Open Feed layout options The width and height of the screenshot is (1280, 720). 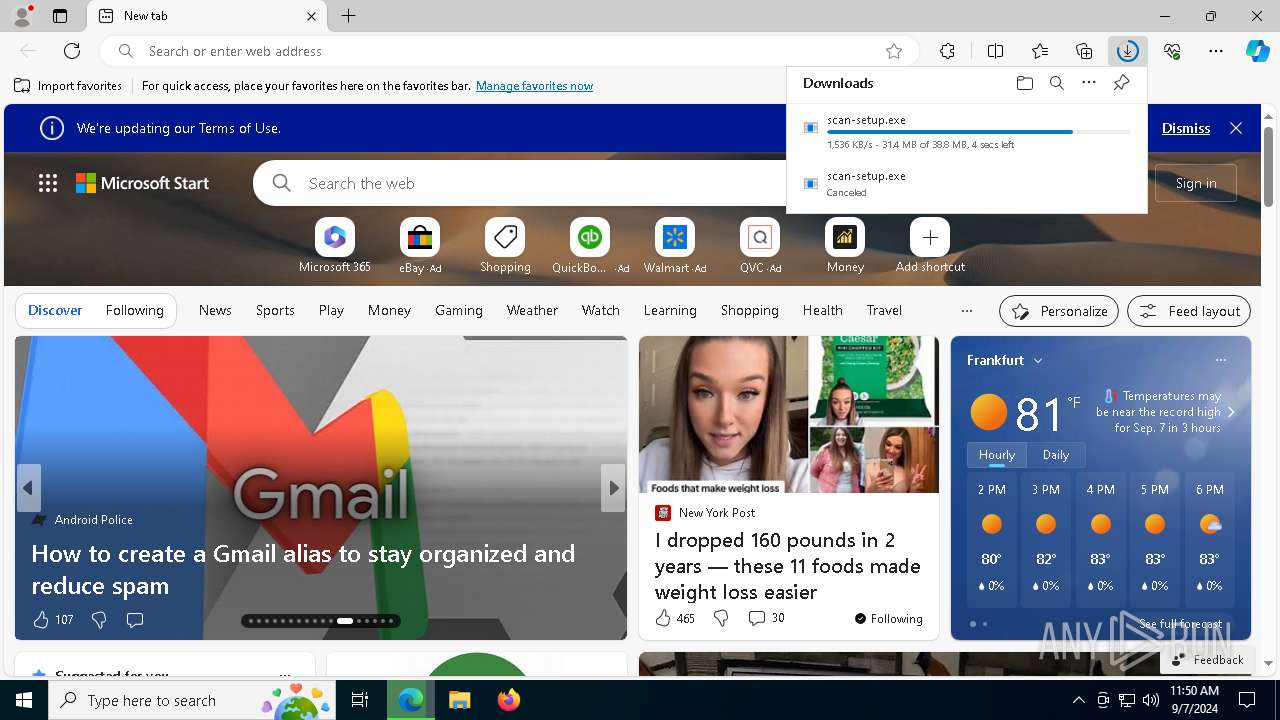tap(1189, 311)
